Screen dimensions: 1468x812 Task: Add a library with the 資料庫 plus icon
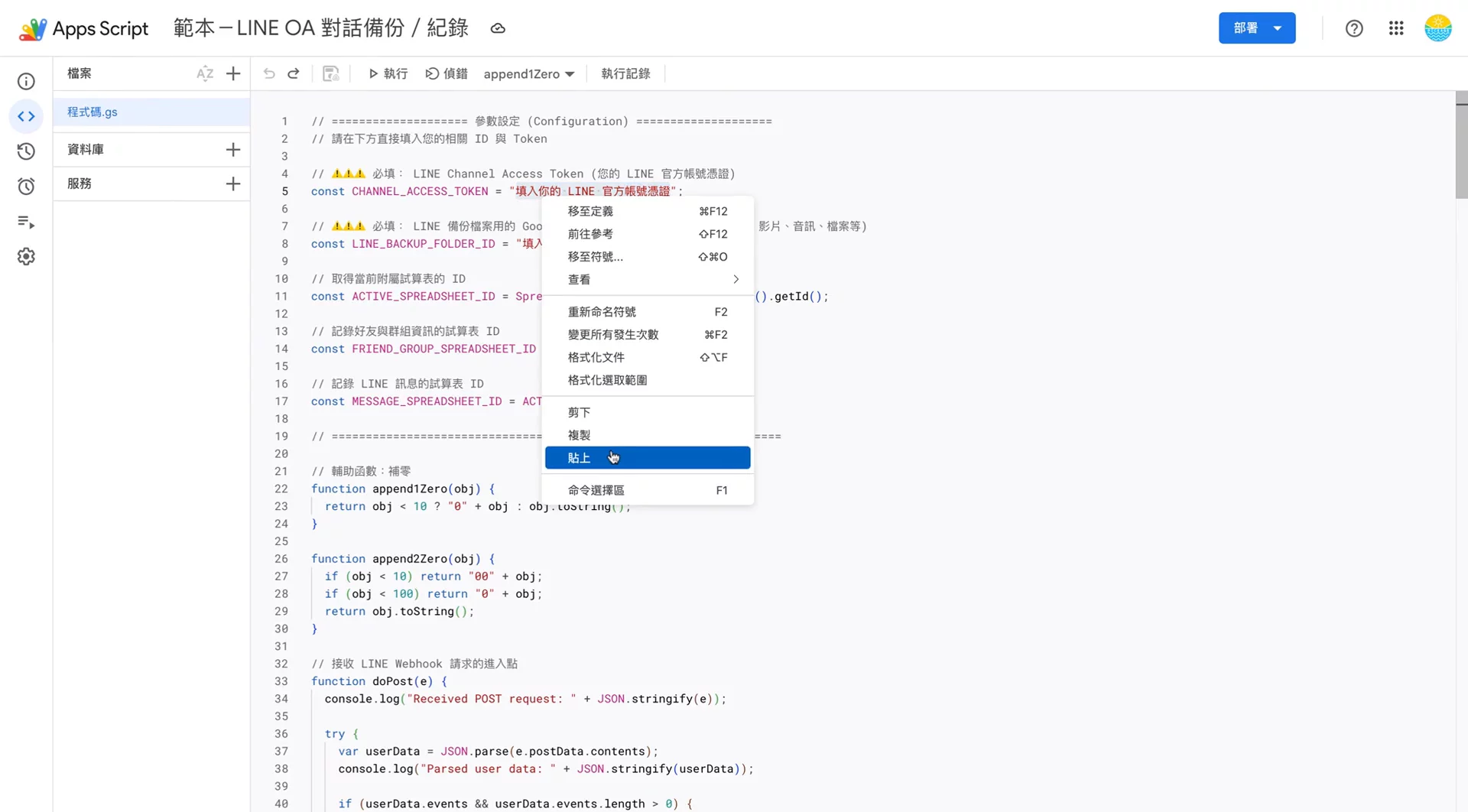pyautogui.click(x=233, y=149)
